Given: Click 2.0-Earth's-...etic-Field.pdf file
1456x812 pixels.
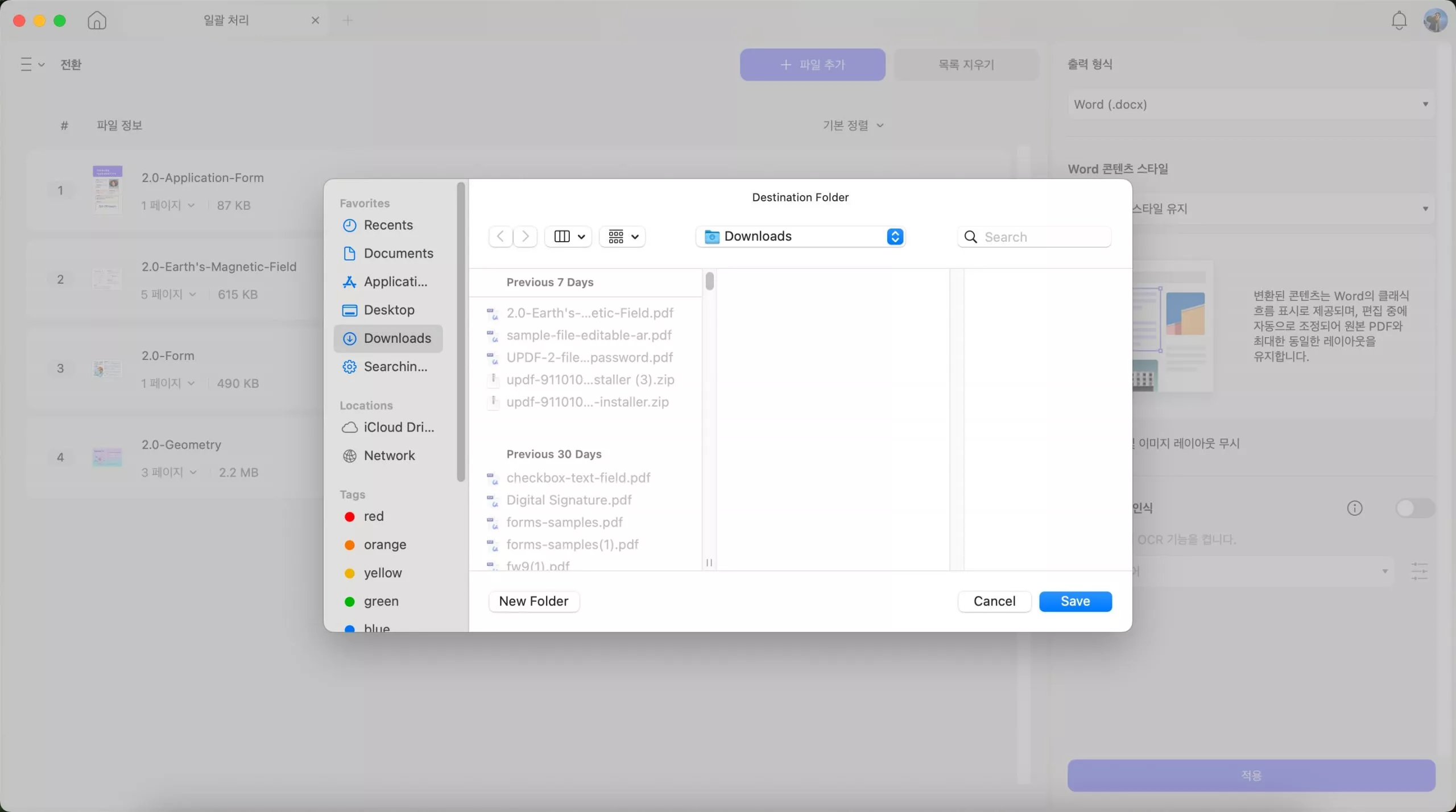Looking at the screenshot, I should tap(586, 313).
